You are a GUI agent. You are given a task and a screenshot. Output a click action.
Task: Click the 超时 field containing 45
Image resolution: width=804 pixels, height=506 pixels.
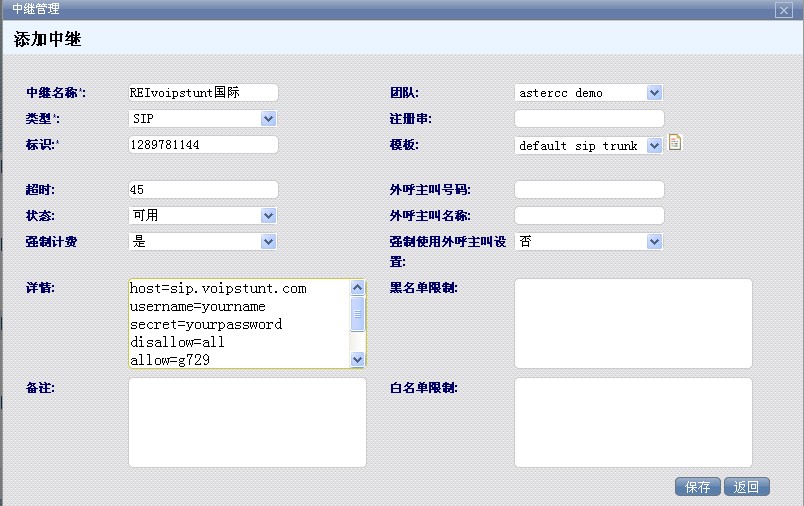[203, 190]
